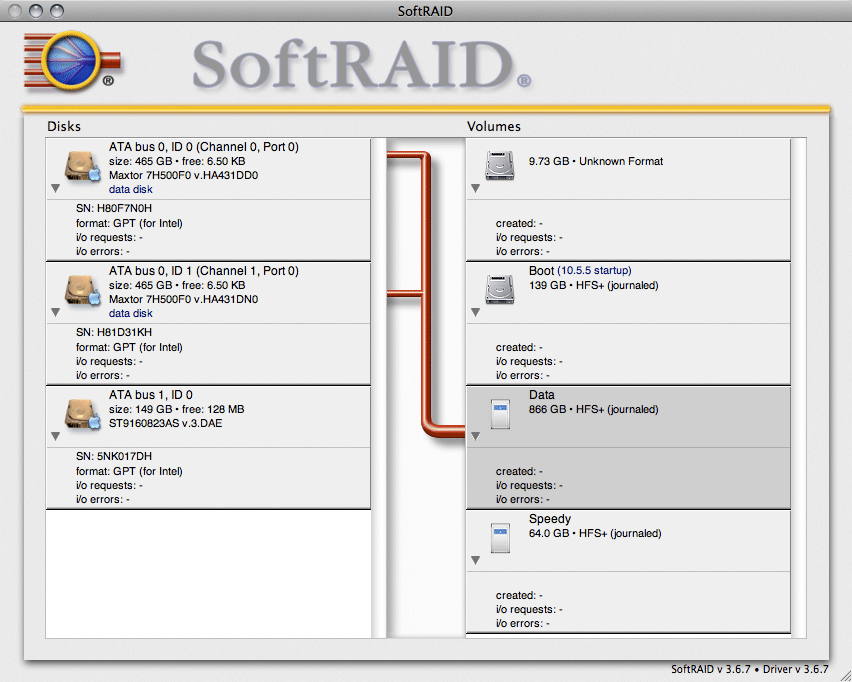Viewport: 852px width, 682px height.
Task: Click 866 GB HFS+ (journaled) text
Action: point(593,409)
